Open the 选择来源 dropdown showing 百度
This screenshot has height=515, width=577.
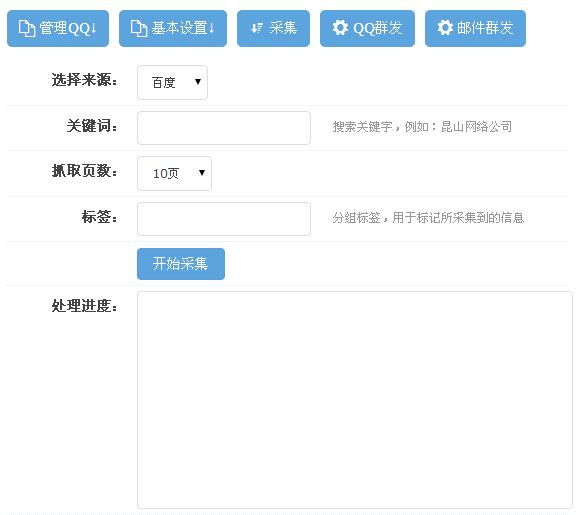click(172, 82)
